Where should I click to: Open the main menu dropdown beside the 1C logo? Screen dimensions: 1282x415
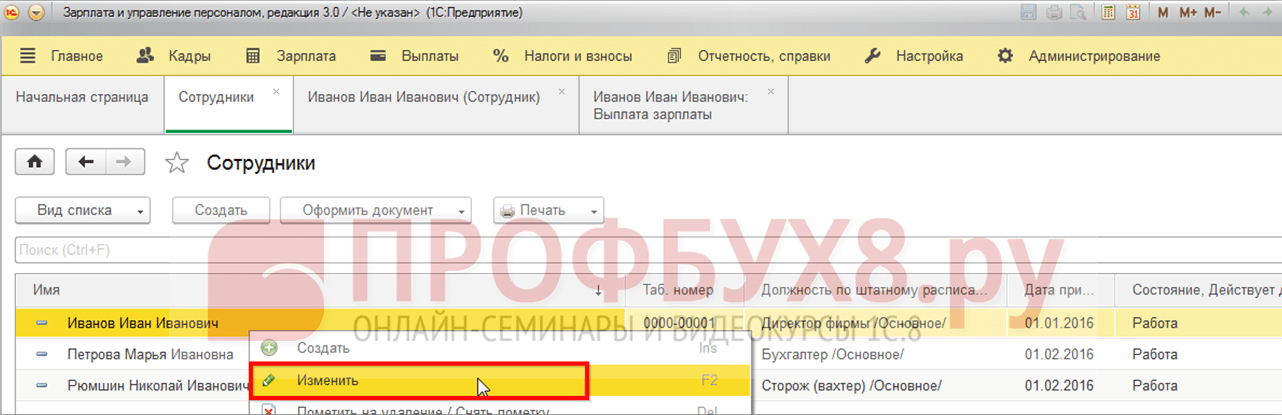click(36, 13)
